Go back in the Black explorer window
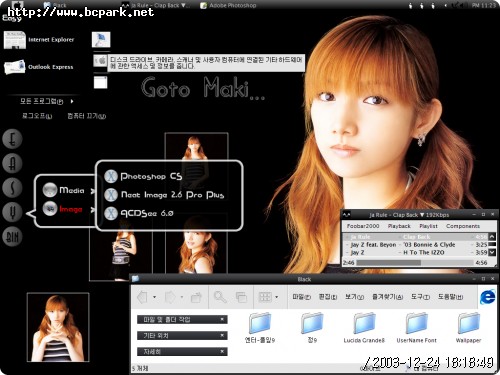500x375 pixels. [x=142, y=297]
